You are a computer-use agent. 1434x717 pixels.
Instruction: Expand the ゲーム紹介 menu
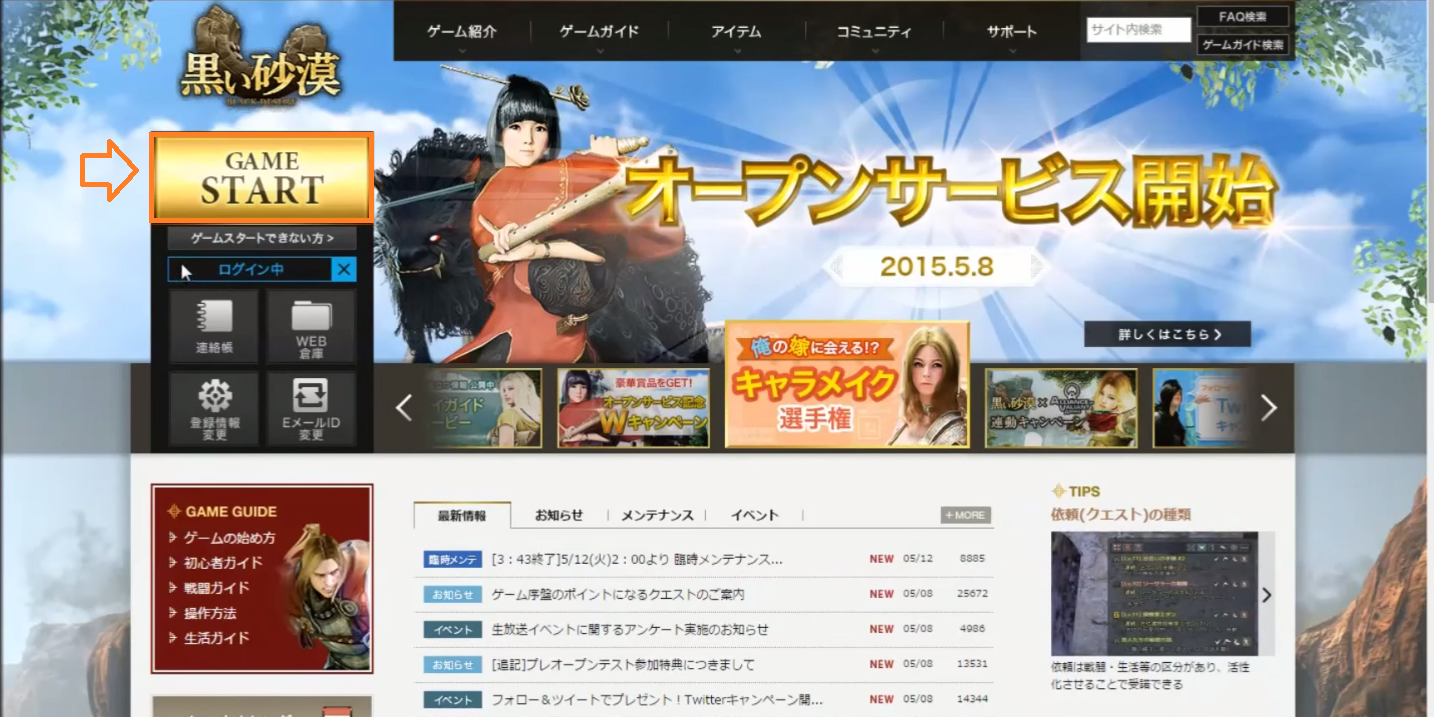[461, 32]
